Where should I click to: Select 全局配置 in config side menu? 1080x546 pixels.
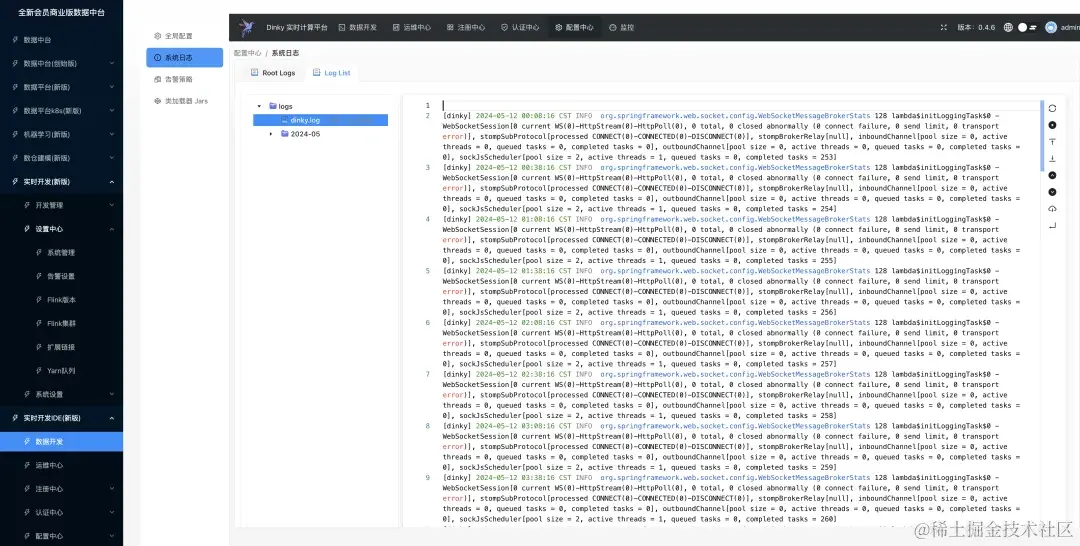(185, 36)
